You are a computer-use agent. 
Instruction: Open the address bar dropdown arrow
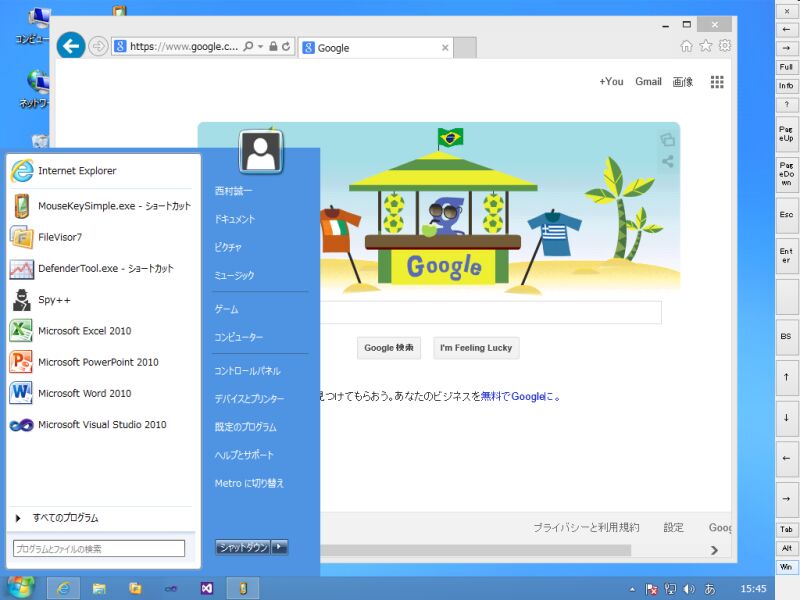click(260, 46)
